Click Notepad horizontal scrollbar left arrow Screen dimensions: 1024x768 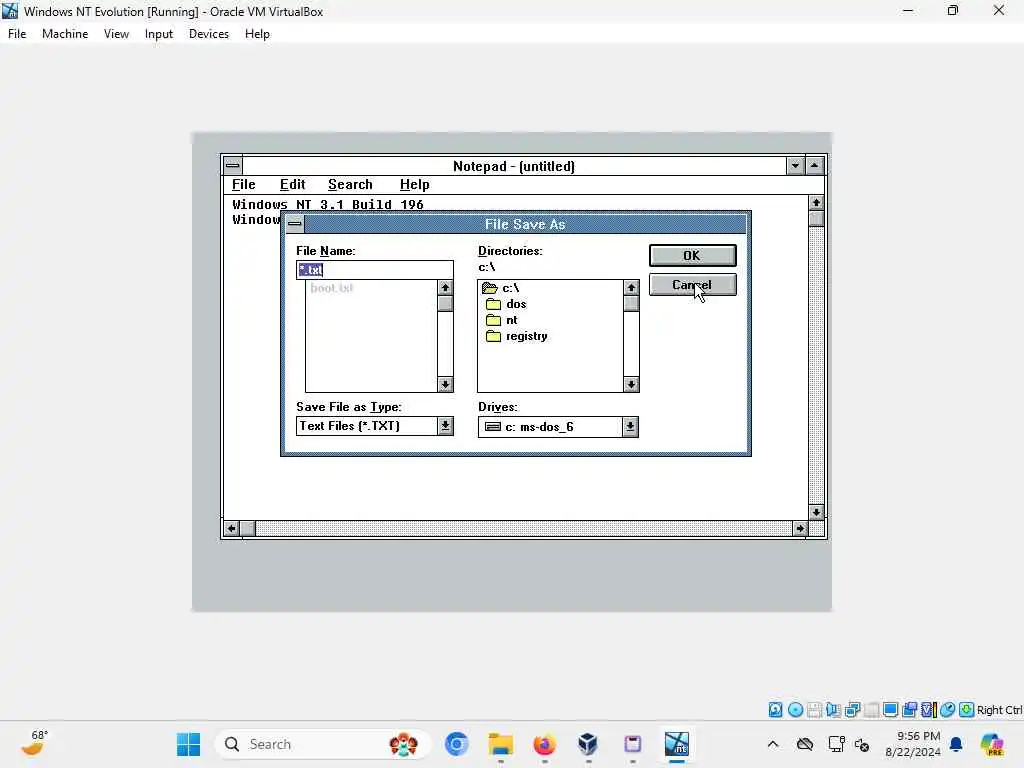click(x=231, y=528)
